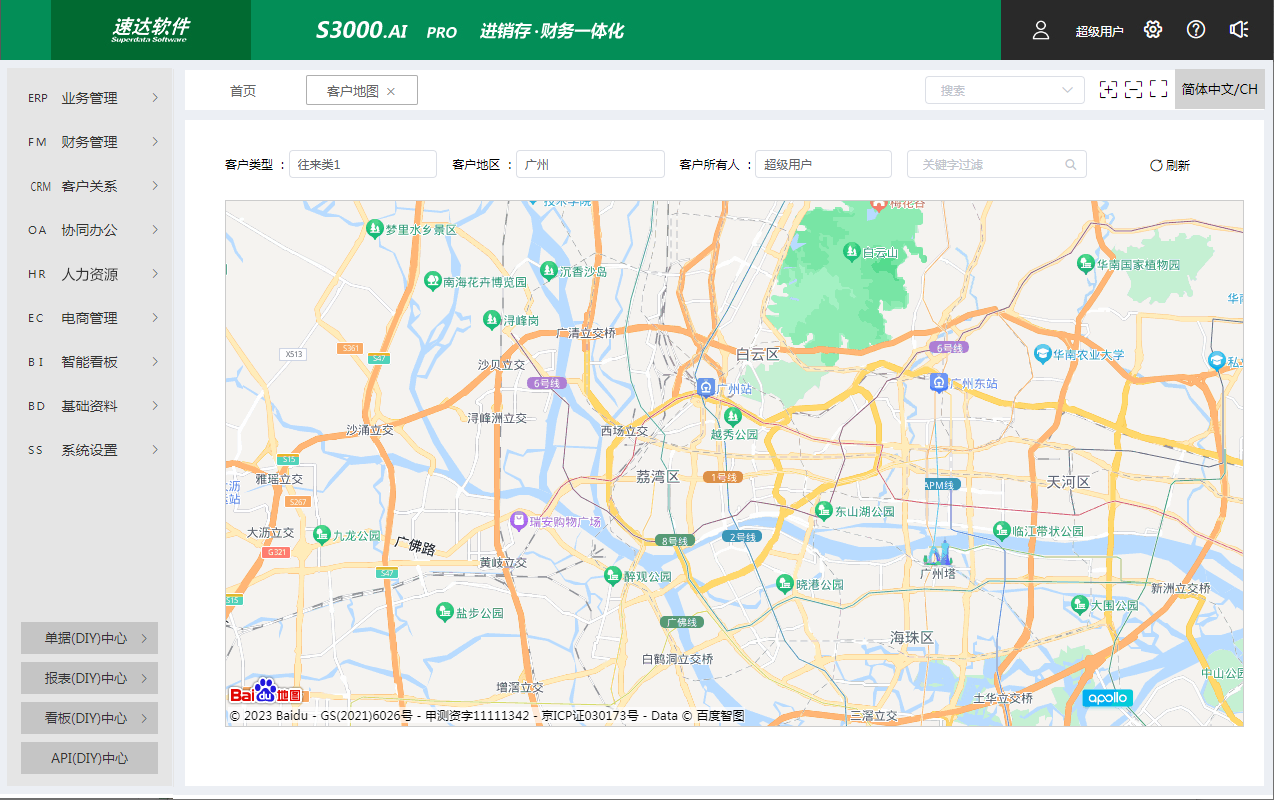Open the 搜索 combo box dropdown
Screen dimensions: 1274x800
pos(1005,90)
